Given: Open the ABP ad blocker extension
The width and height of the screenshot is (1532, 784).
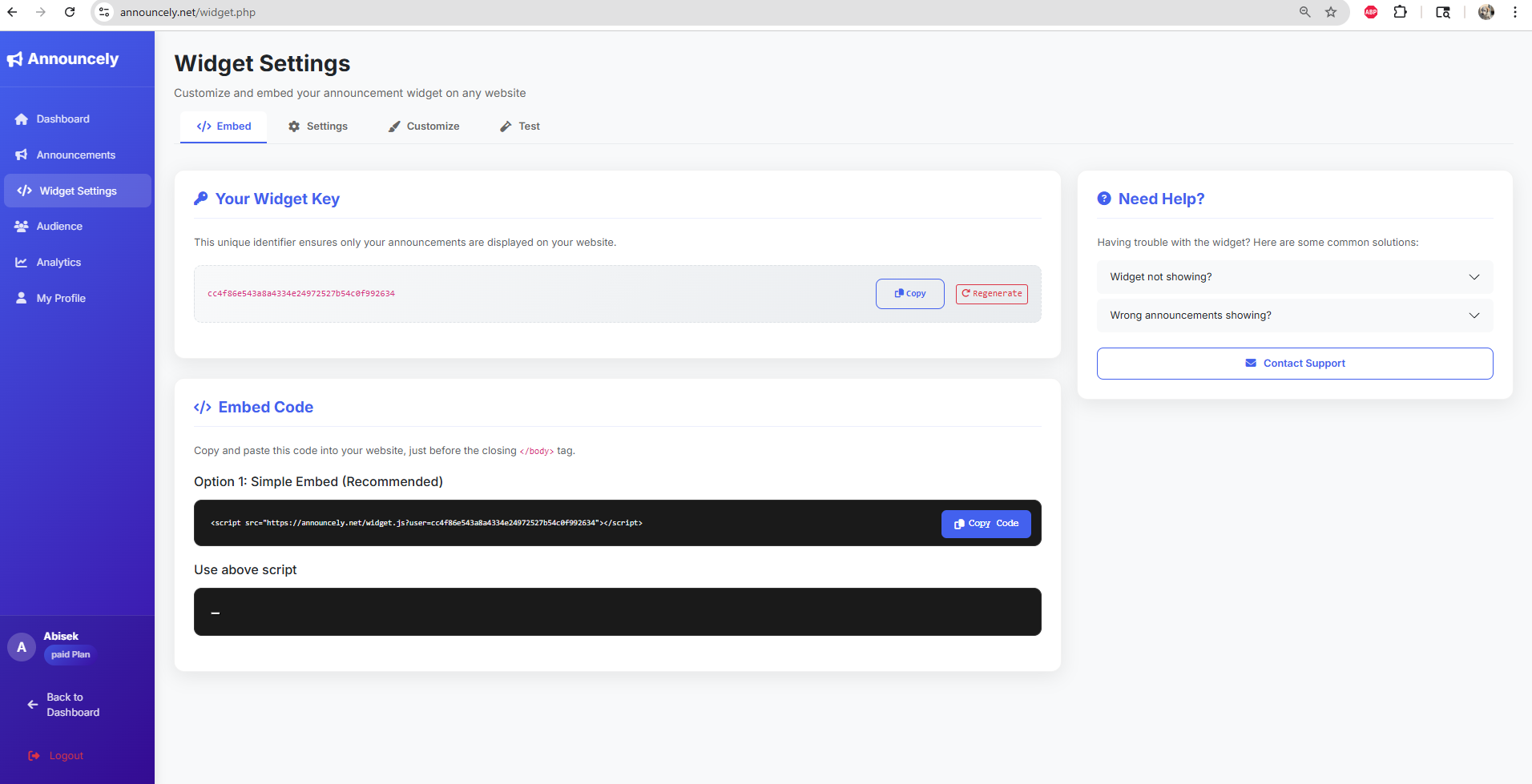Looking at the screenshot, I should point(1371,12).
